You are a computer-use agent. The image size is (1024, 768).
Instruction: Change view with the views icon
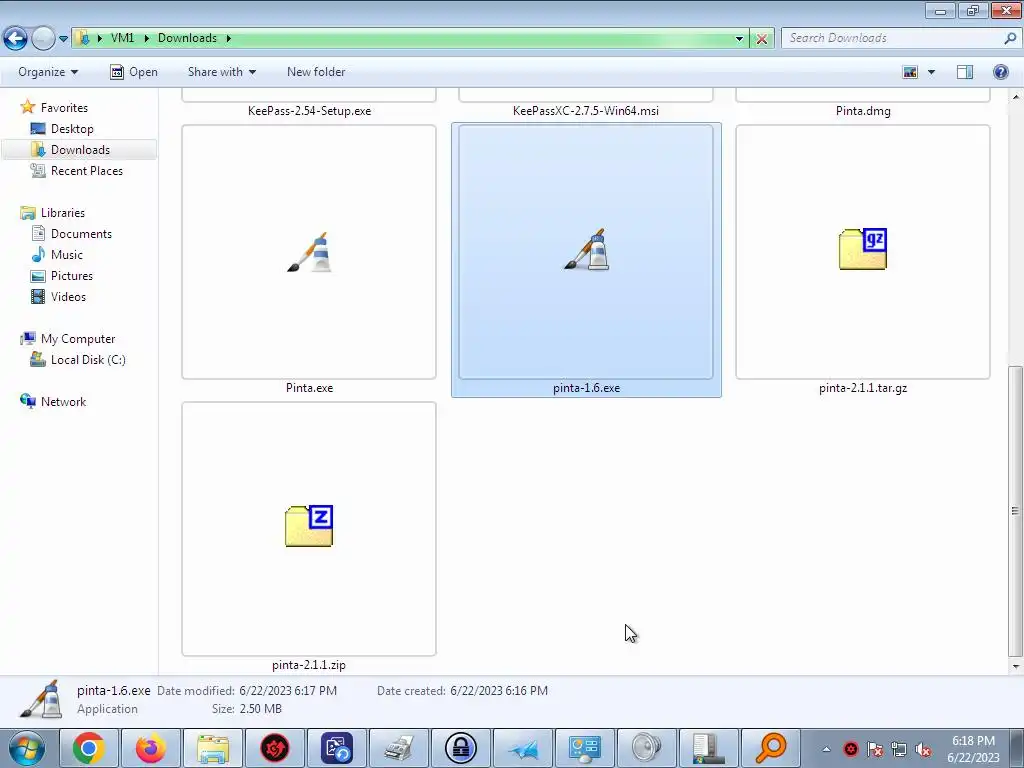pyautogui.click(x=910, y=72)
